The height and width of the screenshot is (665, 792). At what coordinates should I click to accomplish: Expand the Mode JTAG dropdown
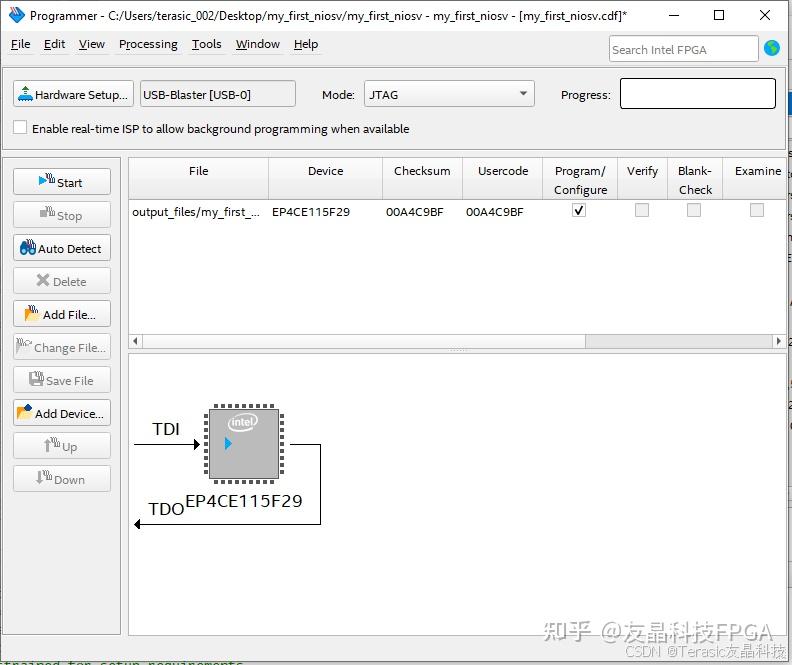449,94
